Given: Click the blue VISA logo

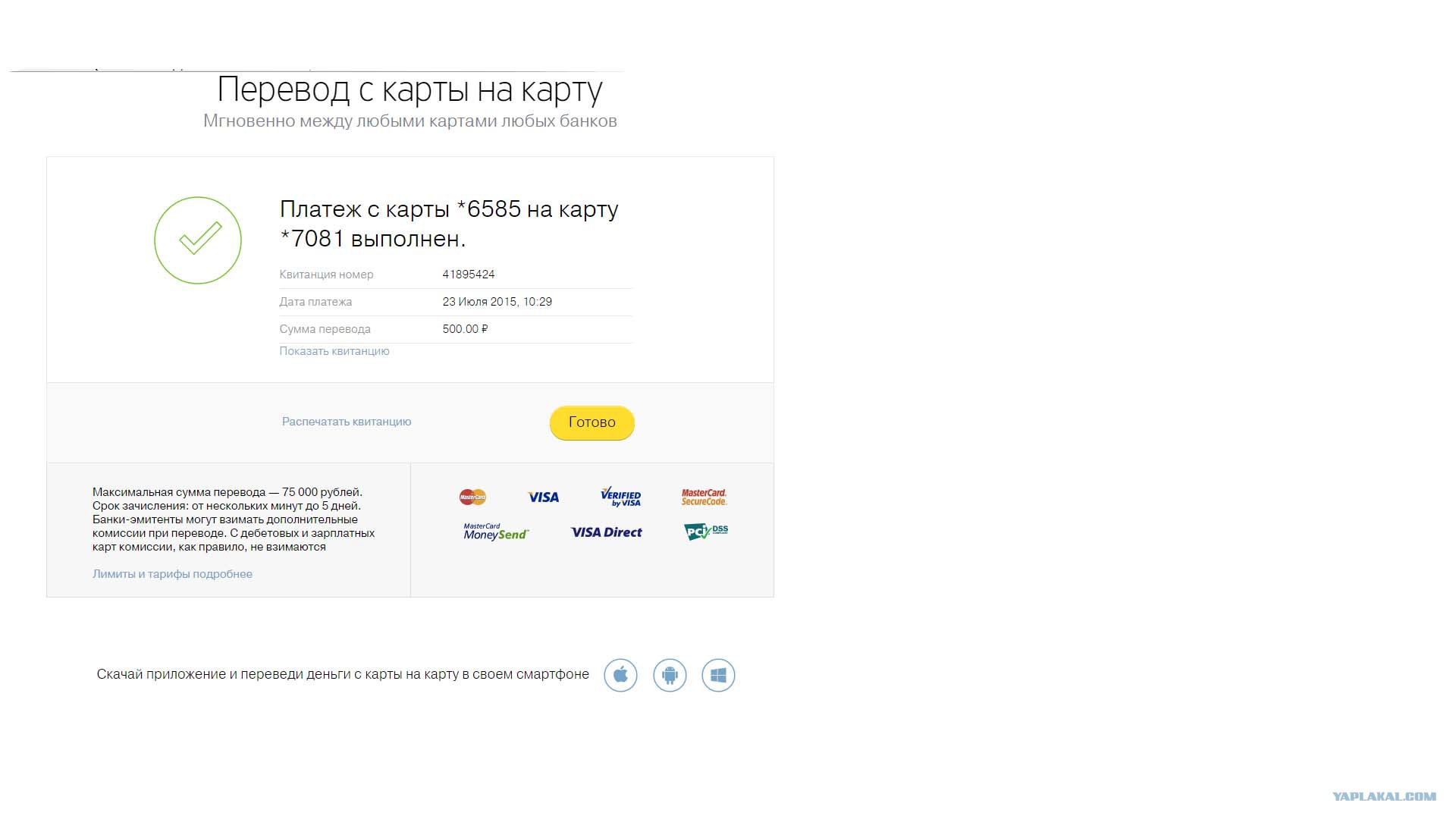Looking at the screenshot, I should (544, 497).
